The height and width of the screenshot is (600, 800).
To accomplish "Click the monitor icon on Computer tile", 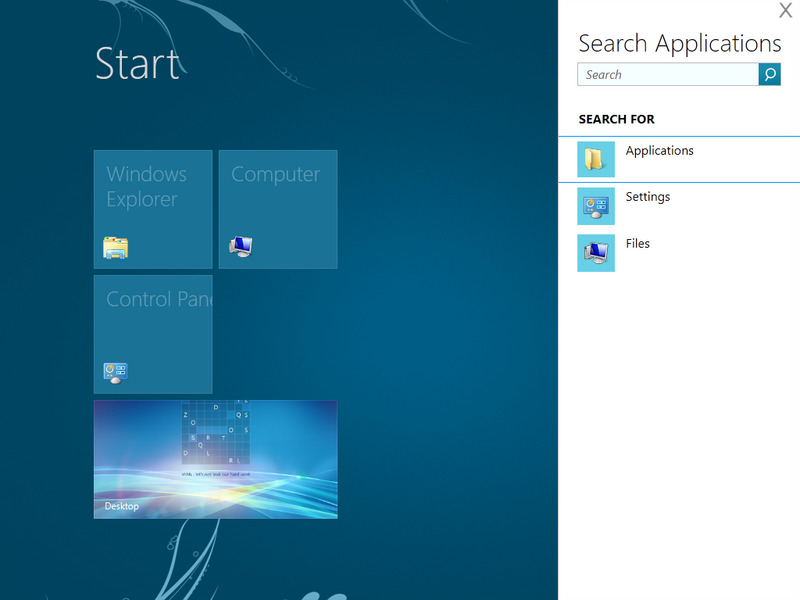I will 241,246.
